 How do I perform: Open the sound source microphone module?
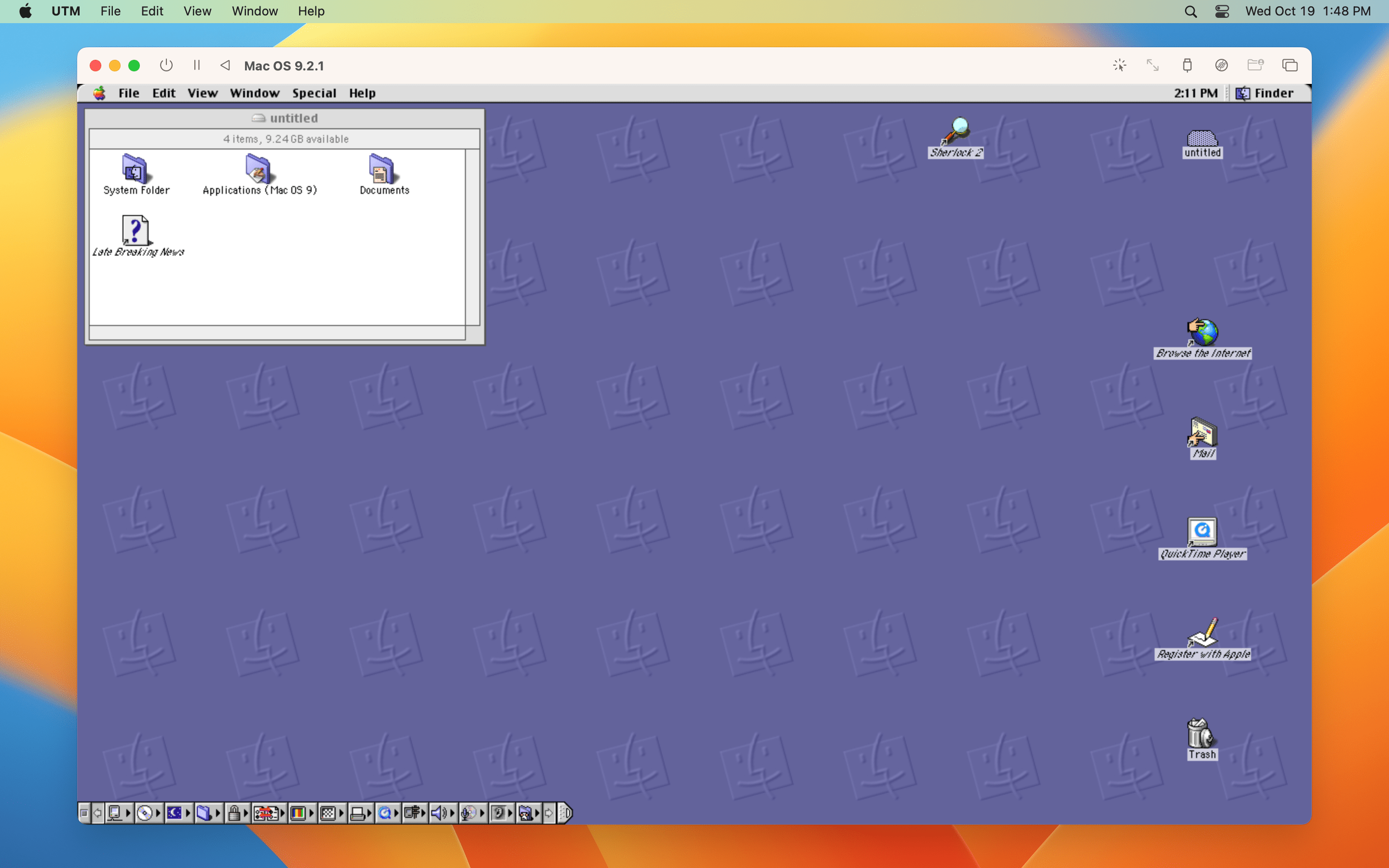click(x=474, y=813)
